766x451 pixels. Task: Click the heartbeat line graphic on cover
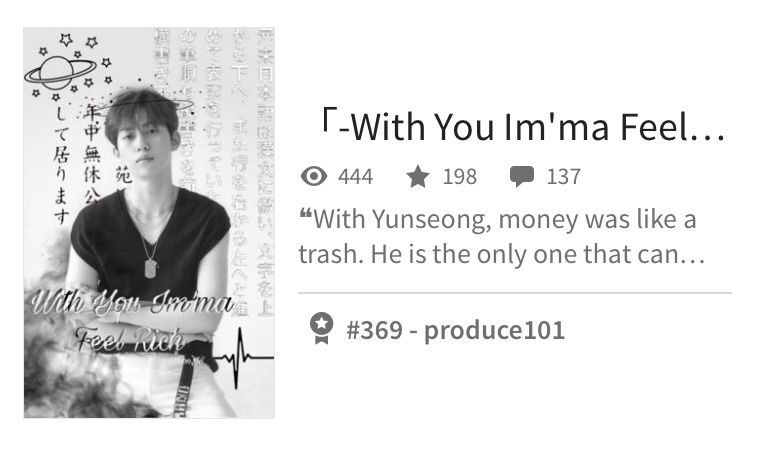[243, 358]
